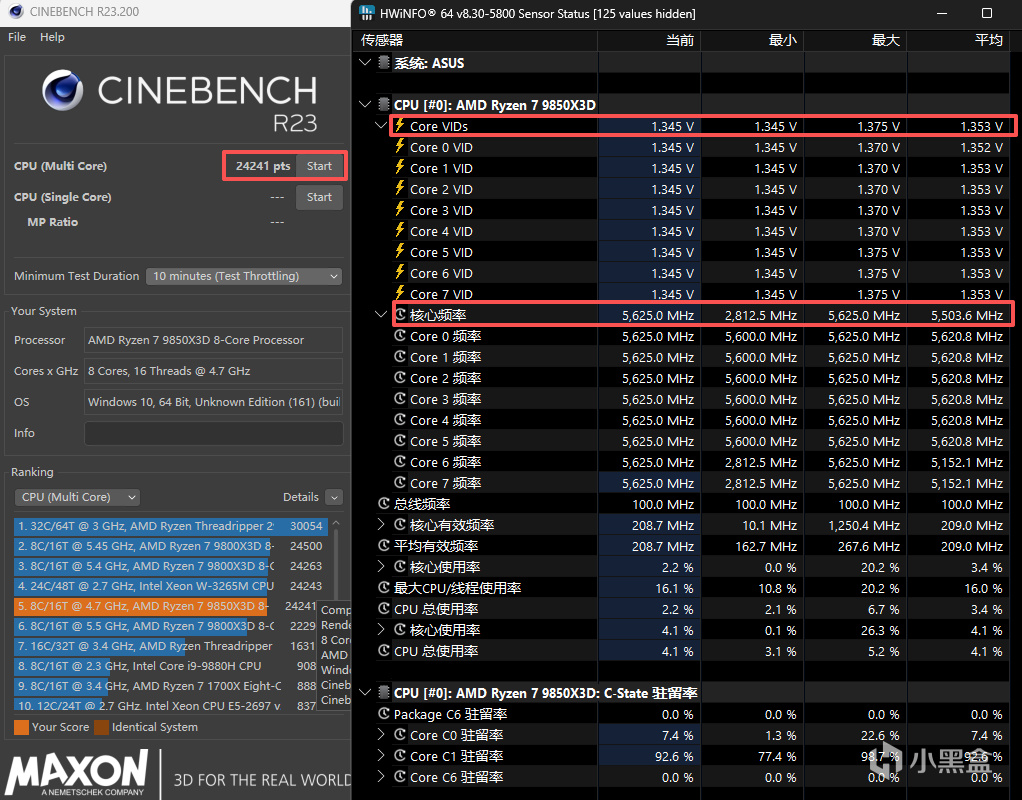
Task: Click the 最大 column header
Action: pos(855,40)
